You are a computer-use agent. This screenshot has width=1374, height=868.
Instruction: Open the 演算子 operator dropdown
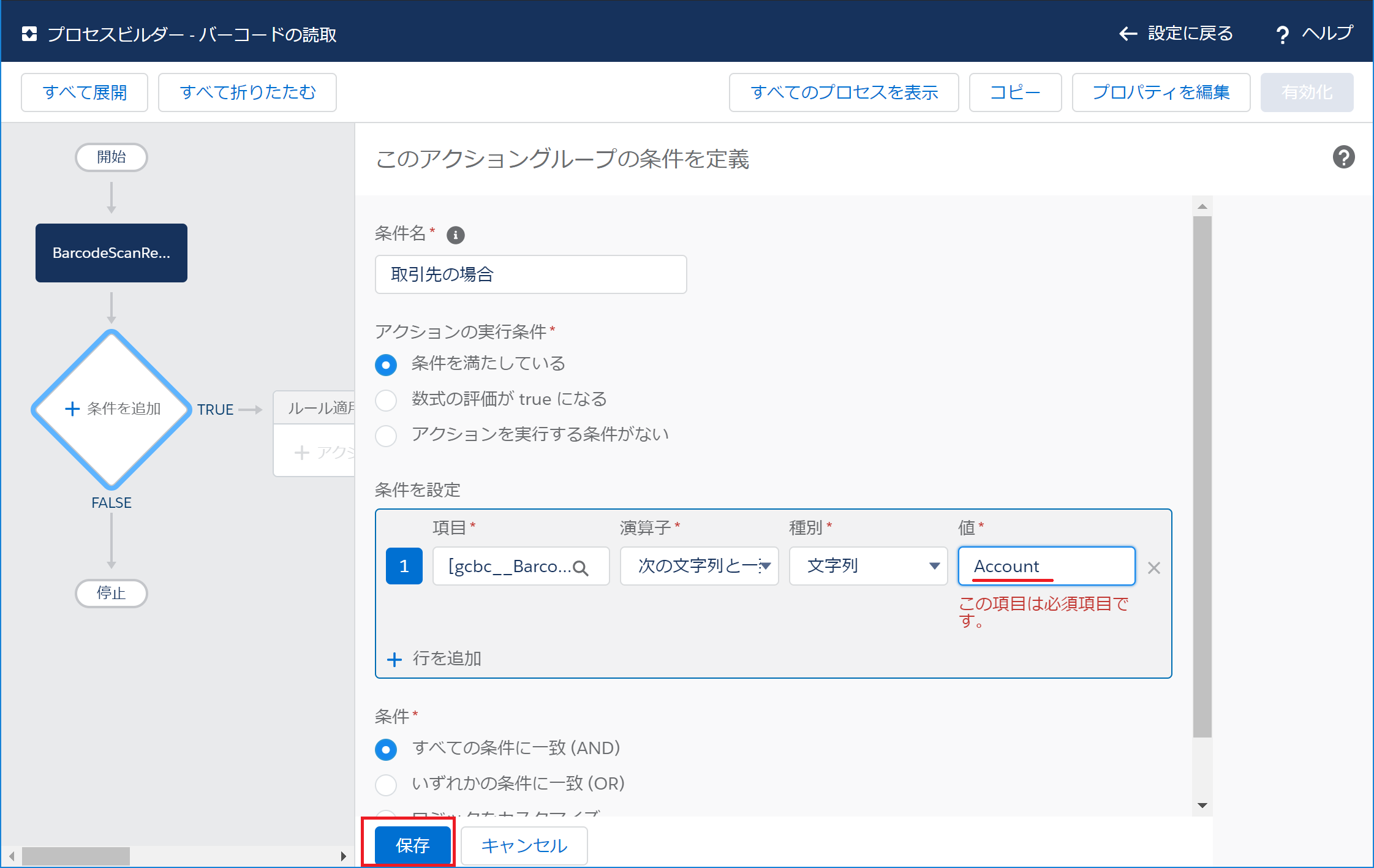click(x=699, y=566)
